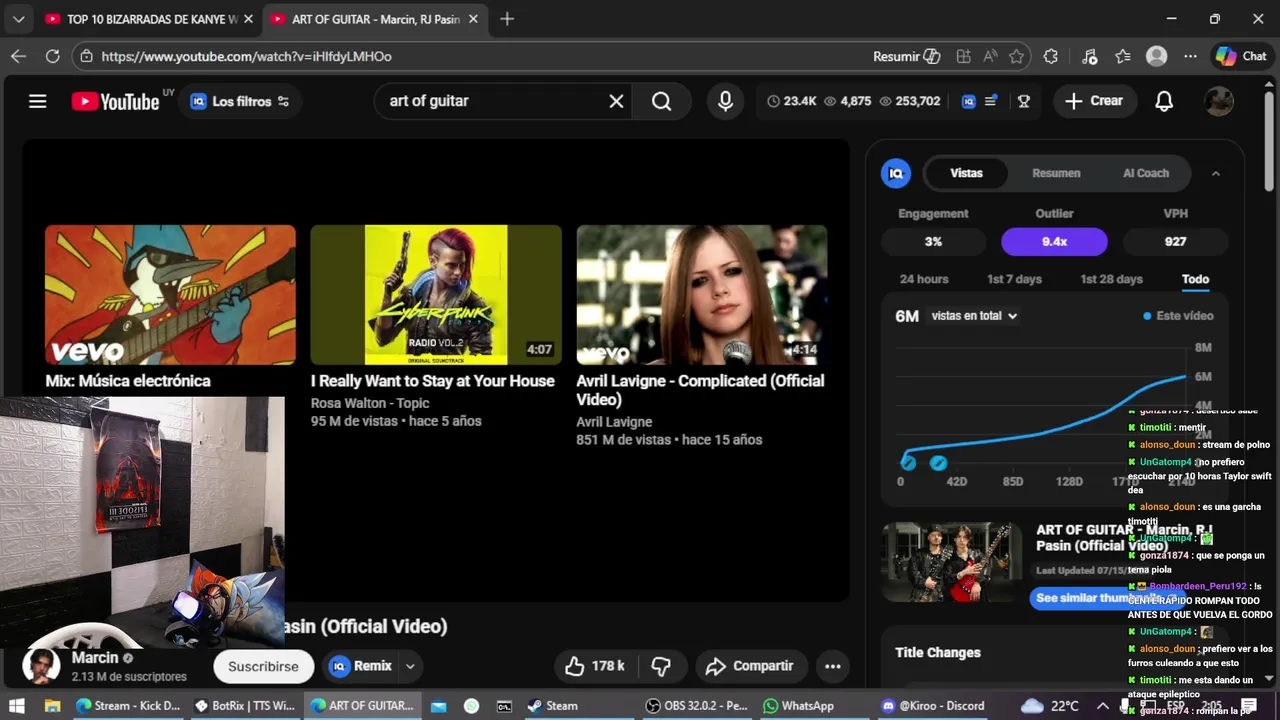Click the trophy icon in the stats bar
The image size is (1280, 720).
1023,101
